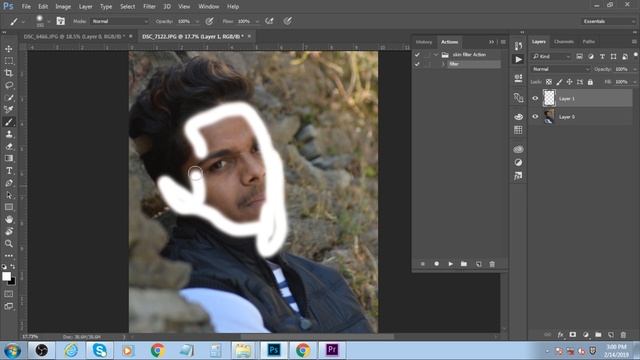This screenshot has width=640, height=360.
Task: Open the Brush Preset picker
Action: [42, 21]
